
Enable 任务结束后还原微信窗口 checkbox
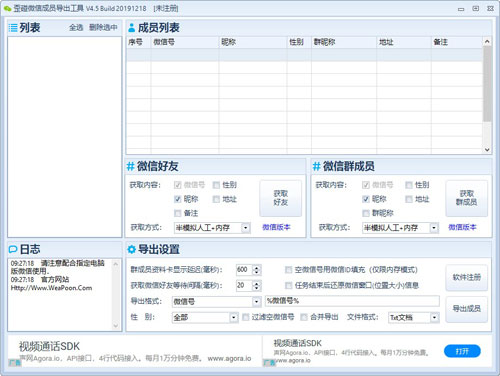[x=289, y=285]
